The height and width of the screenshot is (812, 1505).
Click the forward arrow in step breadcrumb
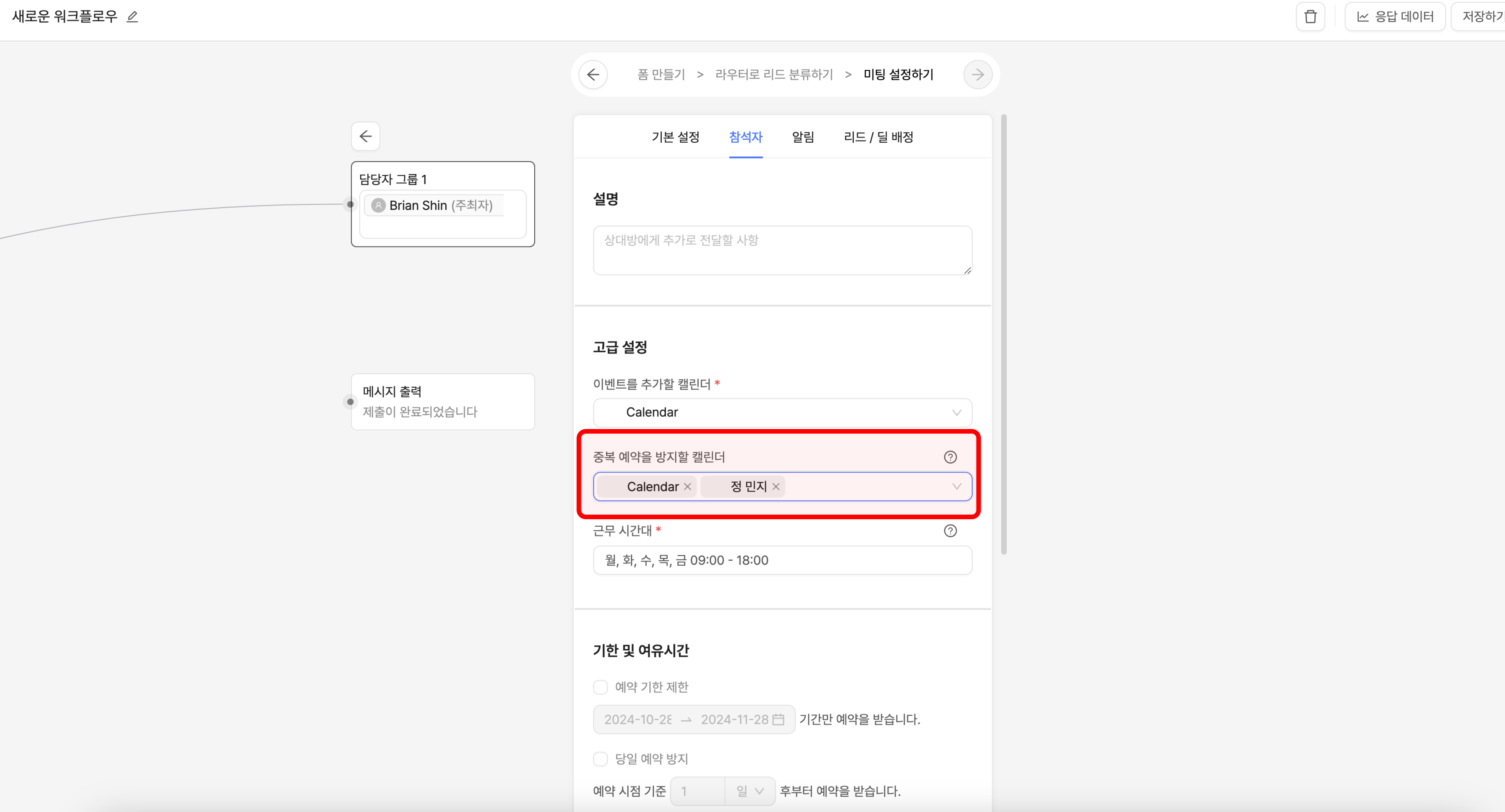[978, 74]
